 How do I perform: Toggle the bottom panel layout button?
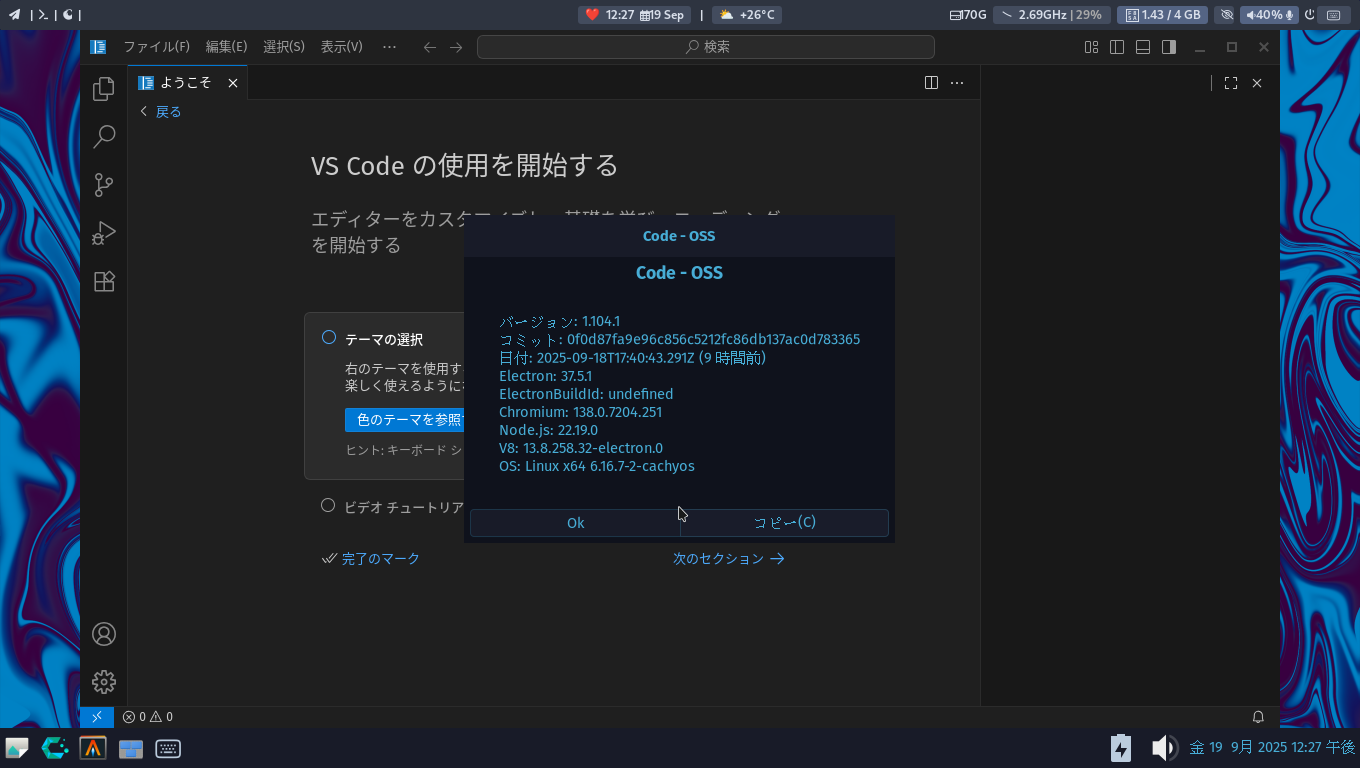(1143, 47)
